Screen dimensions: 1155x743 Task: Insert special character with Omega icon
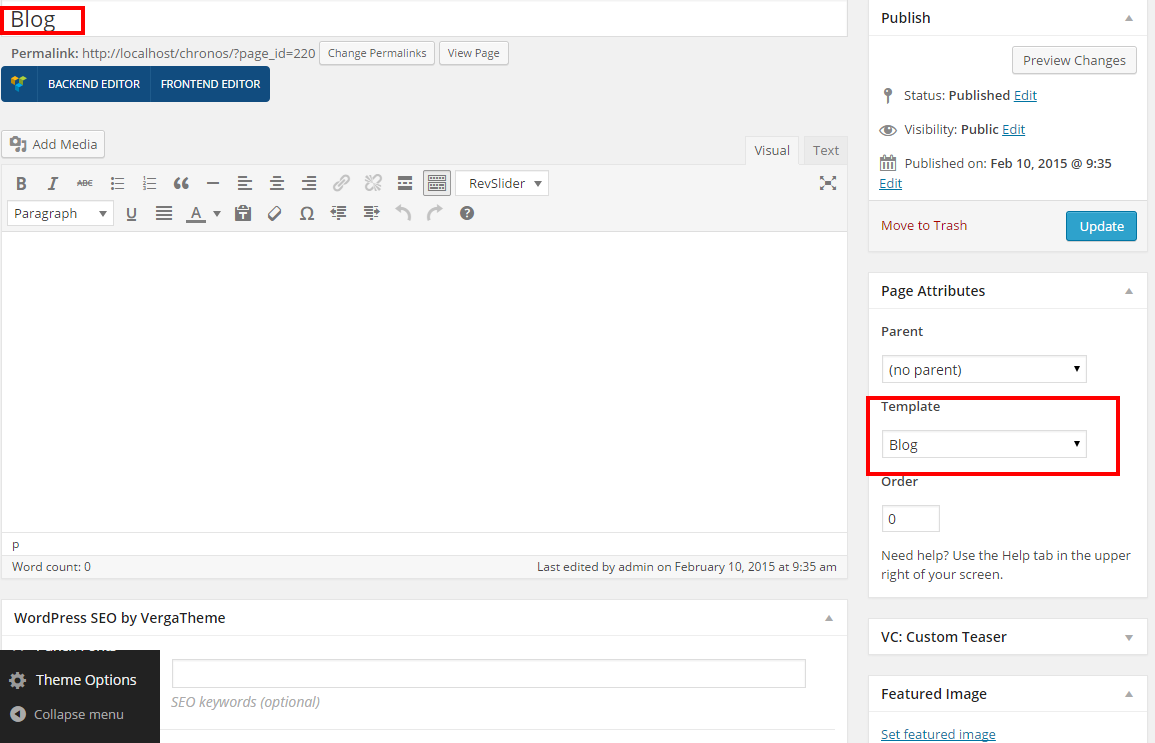(x=306, y=214)
